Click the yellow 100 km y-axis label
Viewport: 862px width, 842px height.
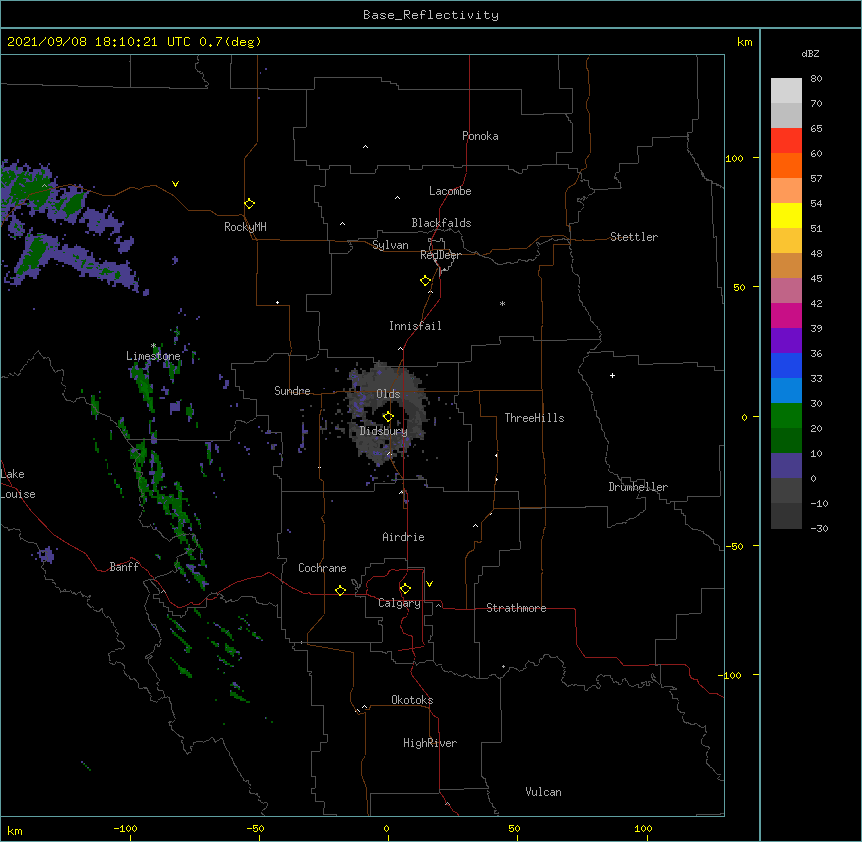(x=734, y=158)
